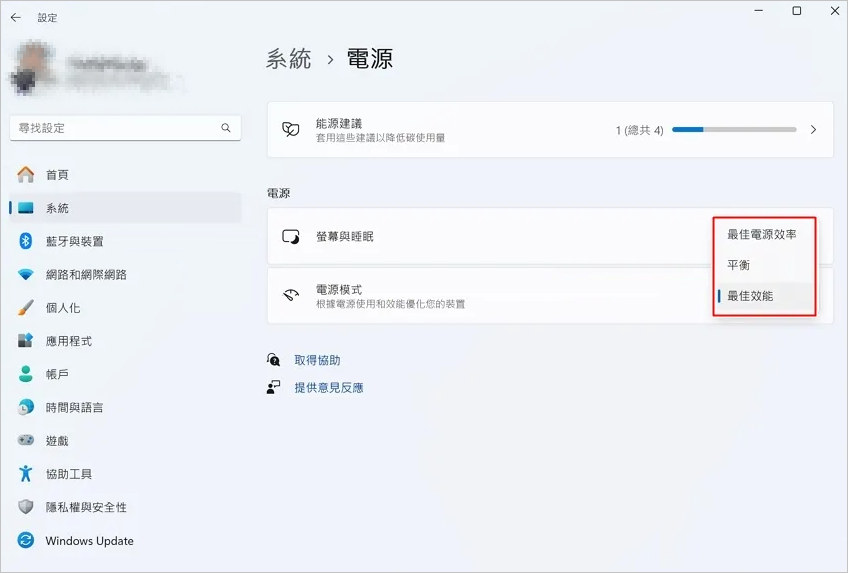
Task: Click the 螢幕與睡眠 screen icon
Action: click(x=290, y=237)
